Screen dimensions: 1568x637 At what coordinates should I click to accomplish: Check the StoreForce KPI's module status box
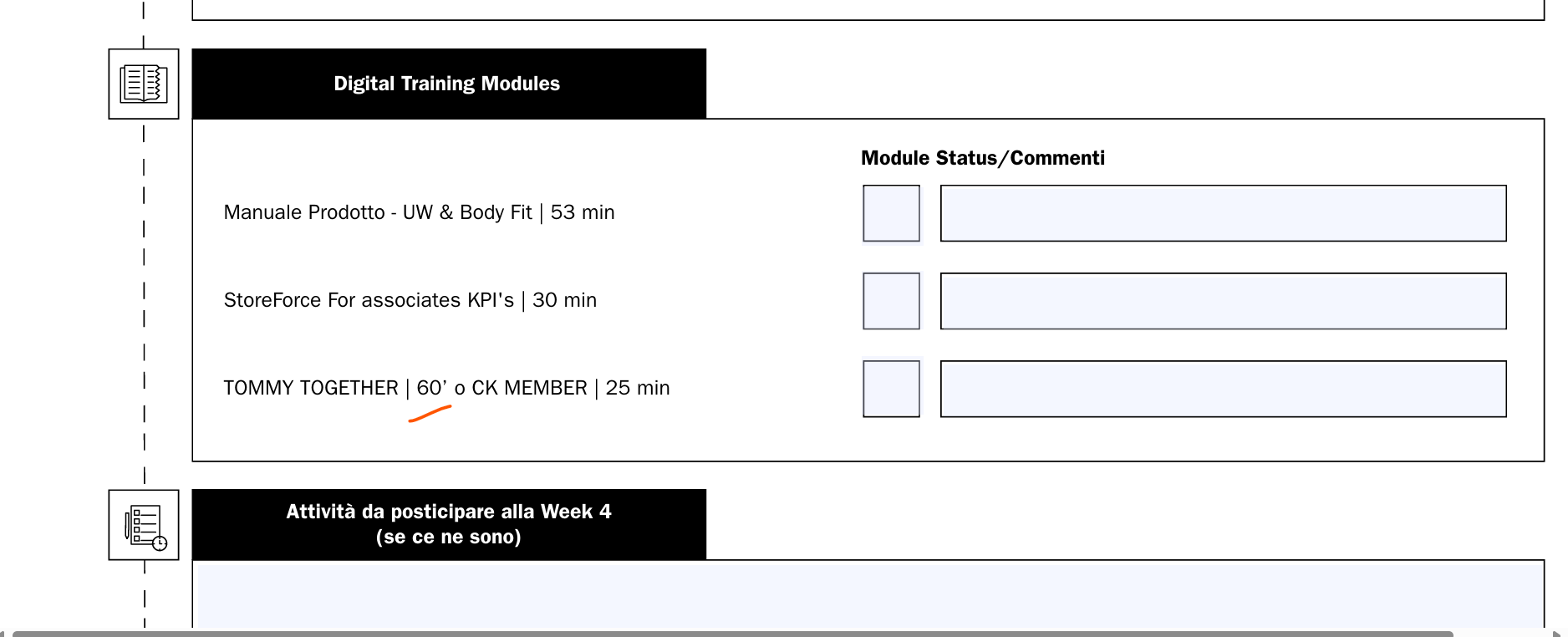(x=891, y=301)
